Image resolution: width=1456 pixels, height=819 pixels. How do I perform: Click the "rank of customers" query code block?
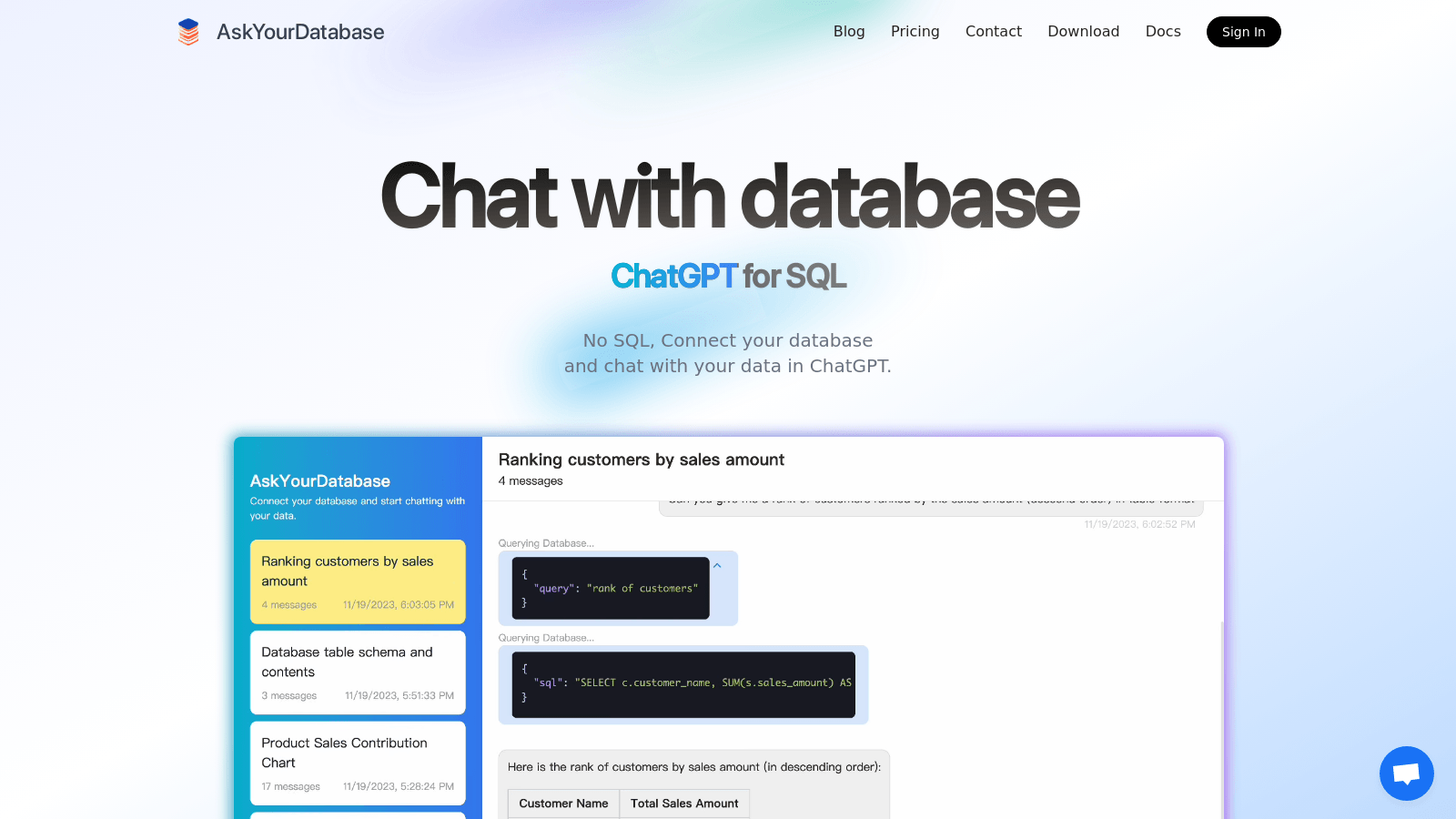click(x=611, y=588)
